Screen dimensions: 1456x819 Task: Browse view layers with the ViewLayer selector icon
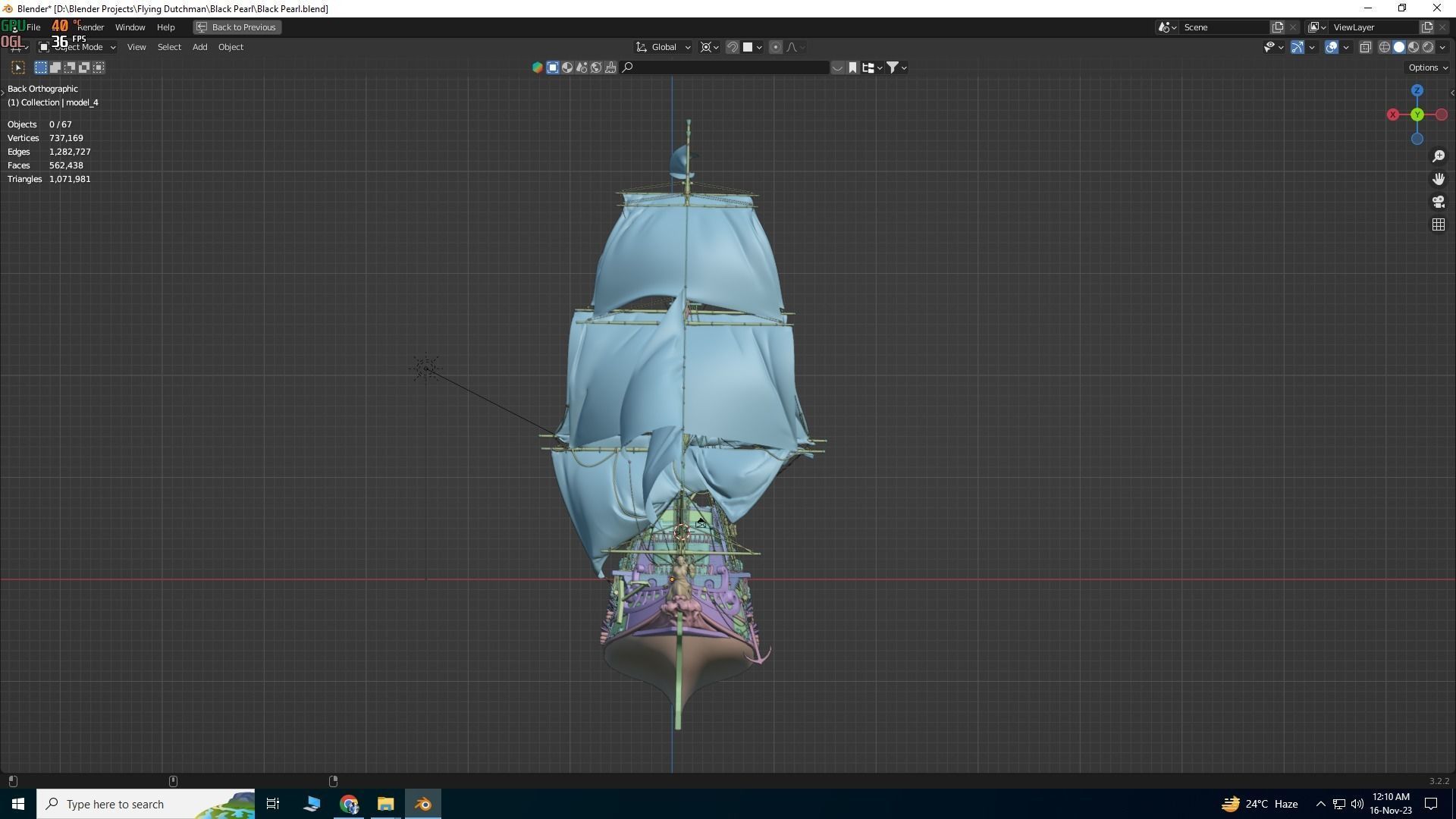[x=1317, y=27]
